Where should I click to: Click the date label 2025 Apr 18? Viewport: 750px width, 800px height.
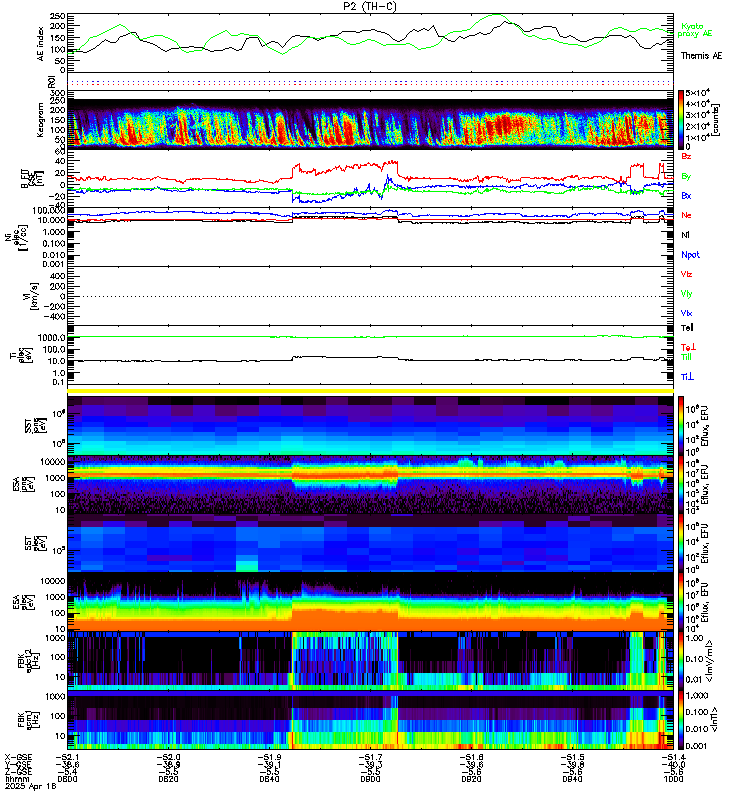(x=31, y=786)
